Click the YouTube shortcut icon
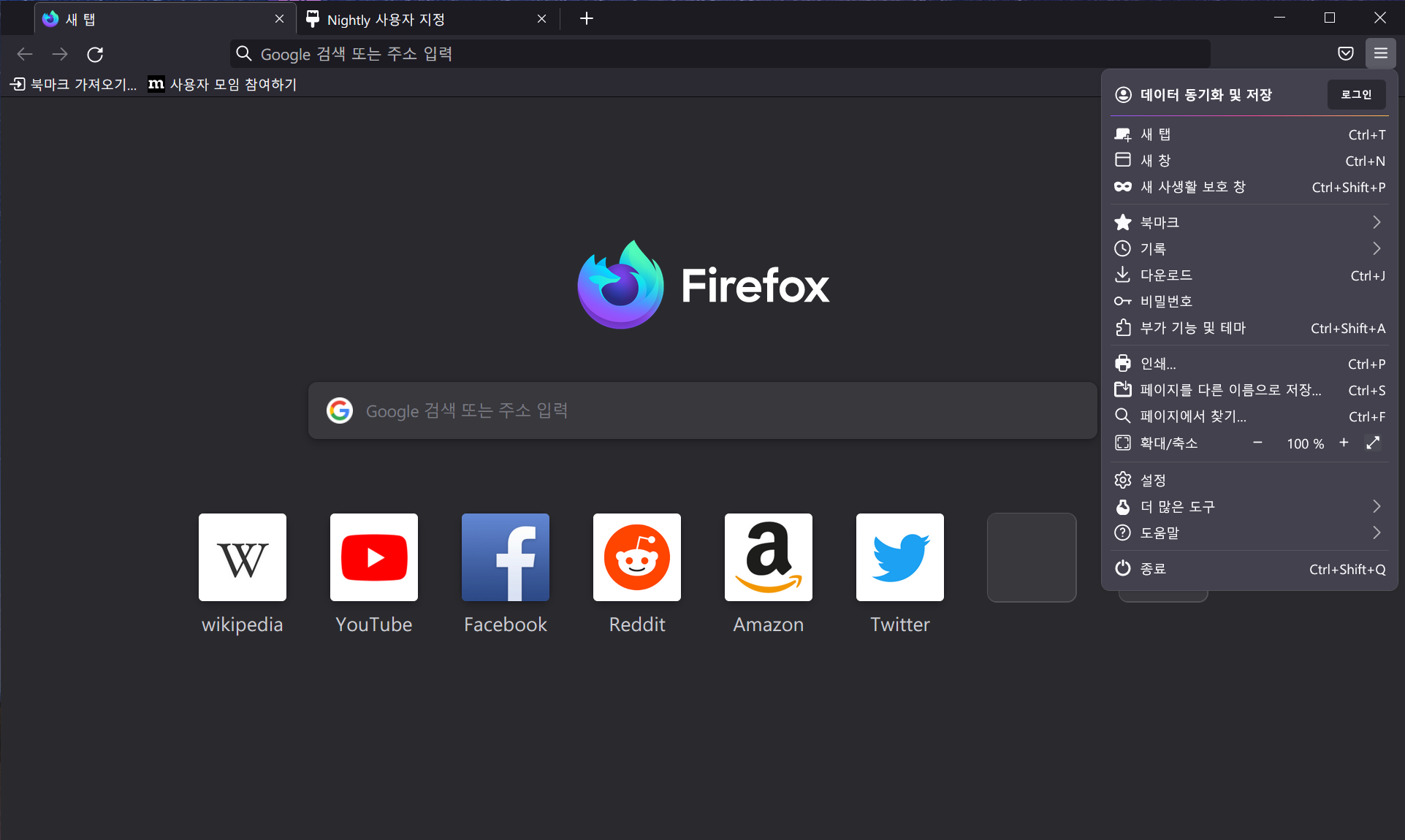The height and width of the screenshot is (840, 1405). (x=373, y=557)
